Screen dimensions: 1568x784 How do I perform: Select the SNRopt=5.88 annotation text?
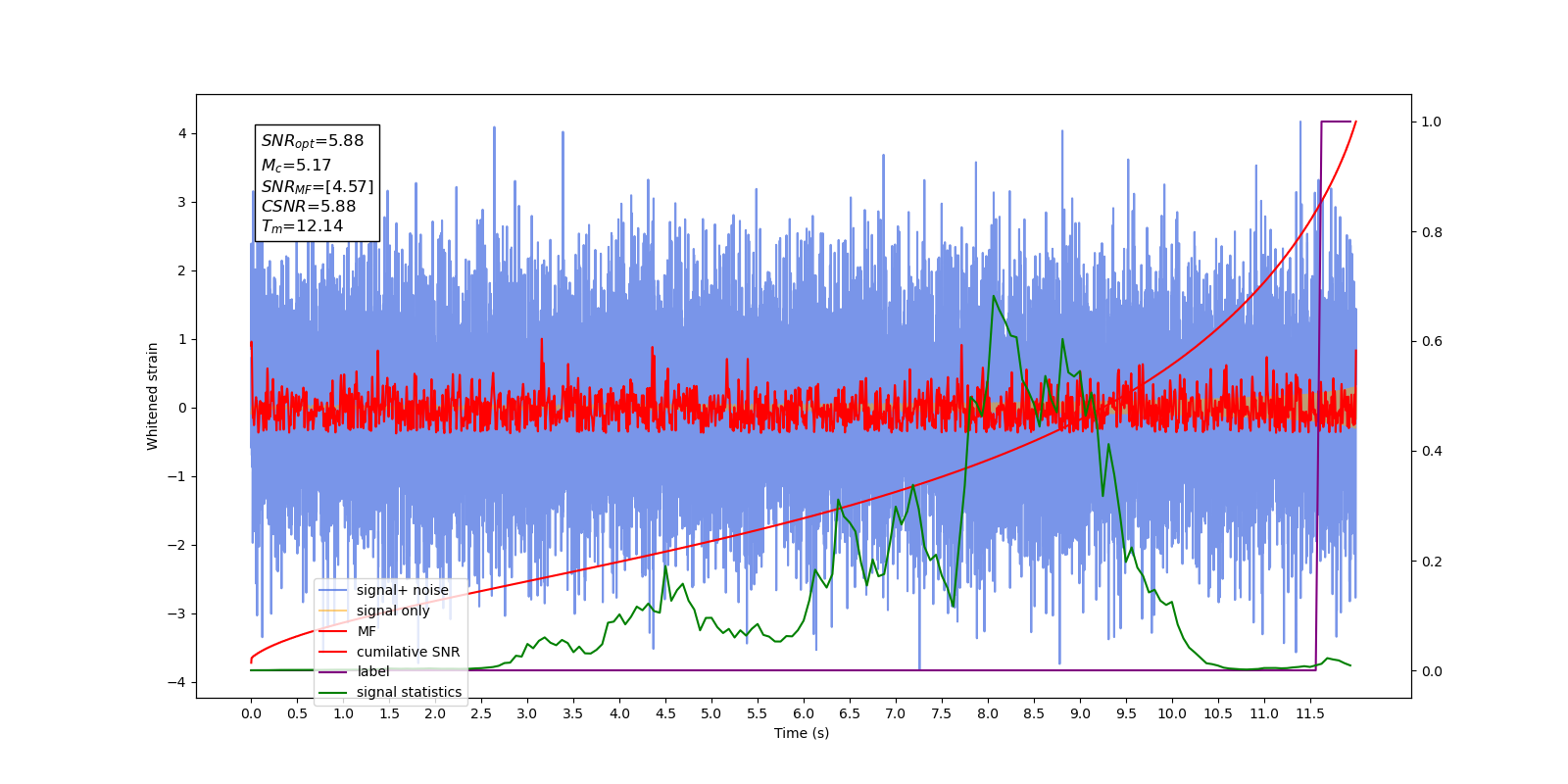(313, 141)
